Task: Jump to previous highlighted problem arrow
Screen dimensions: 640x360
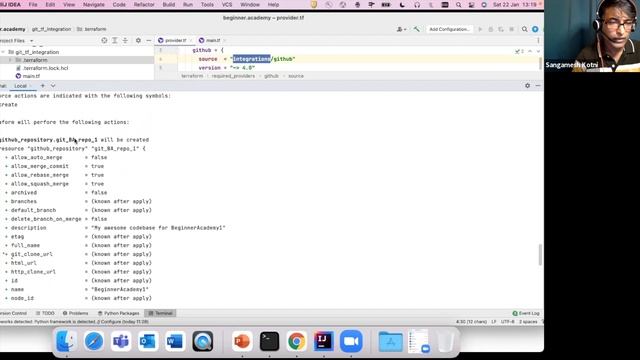Action: pyautogui.click(x=530, y=51)
